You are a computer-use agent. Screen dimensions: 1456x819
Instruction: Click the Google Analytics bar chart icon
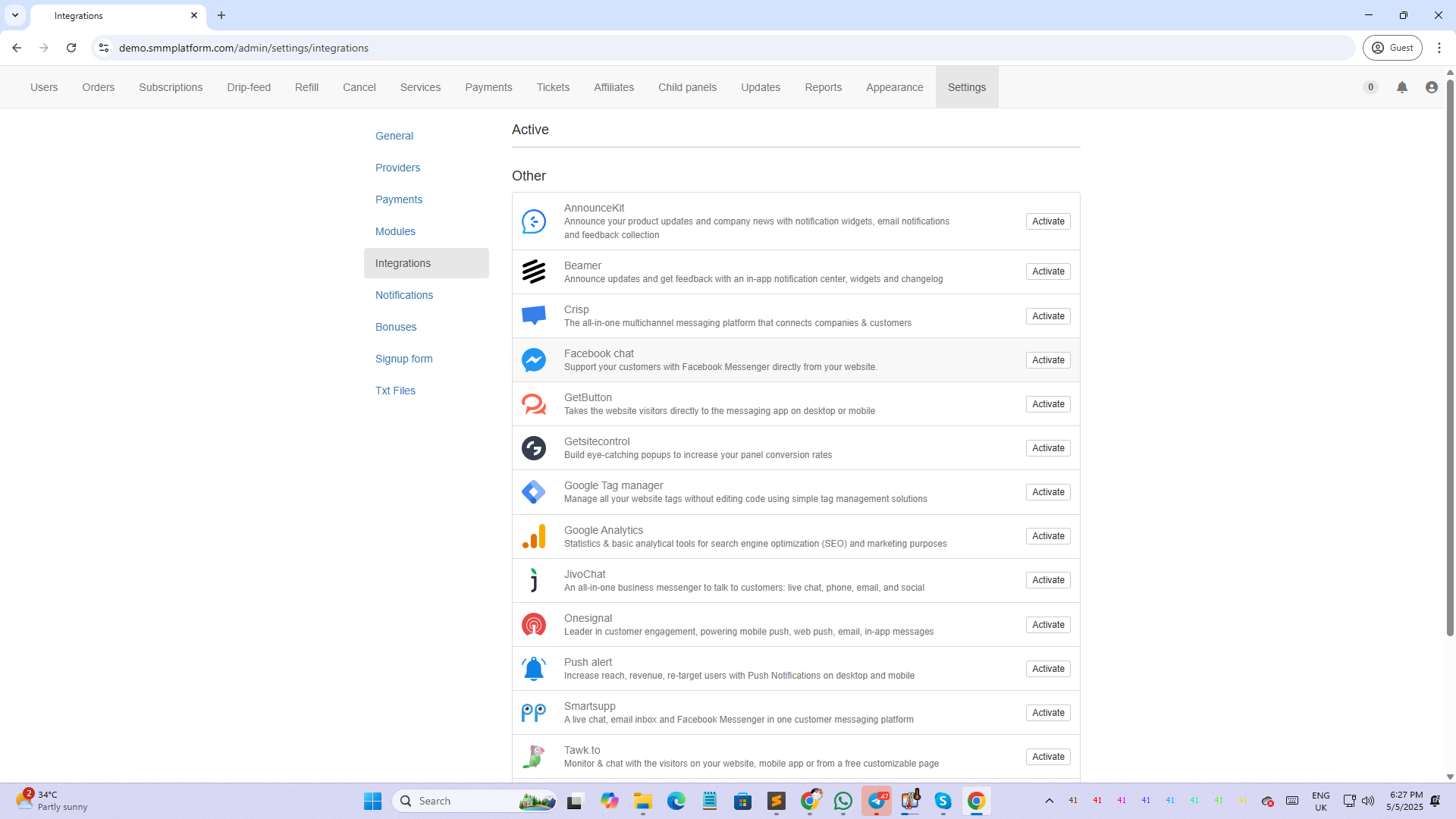pyautogui.click(x=533, y=537)
